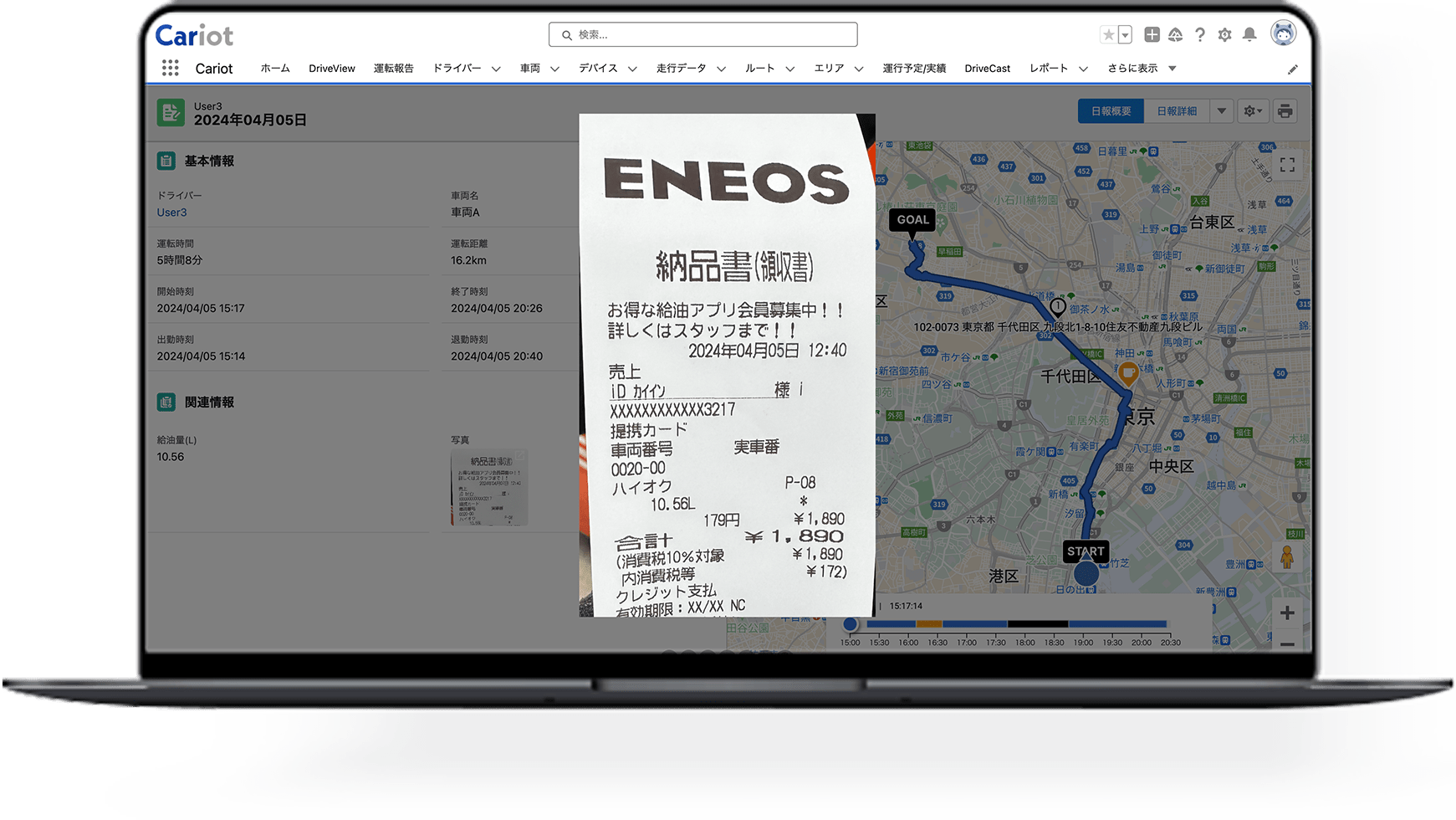1456x820 pixels.
Task: Expand the レポート tab chevron
Action: click(x=1083, y=69)
